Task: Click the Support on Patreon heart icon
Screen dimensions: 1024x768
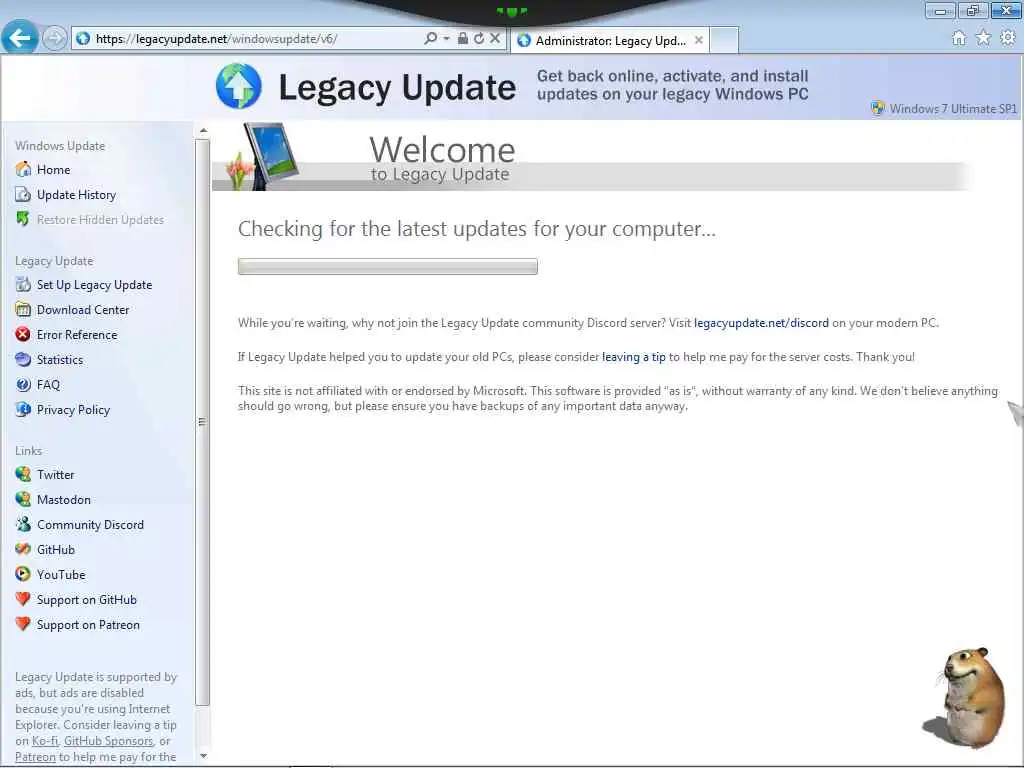Action: tap(23, 624)
